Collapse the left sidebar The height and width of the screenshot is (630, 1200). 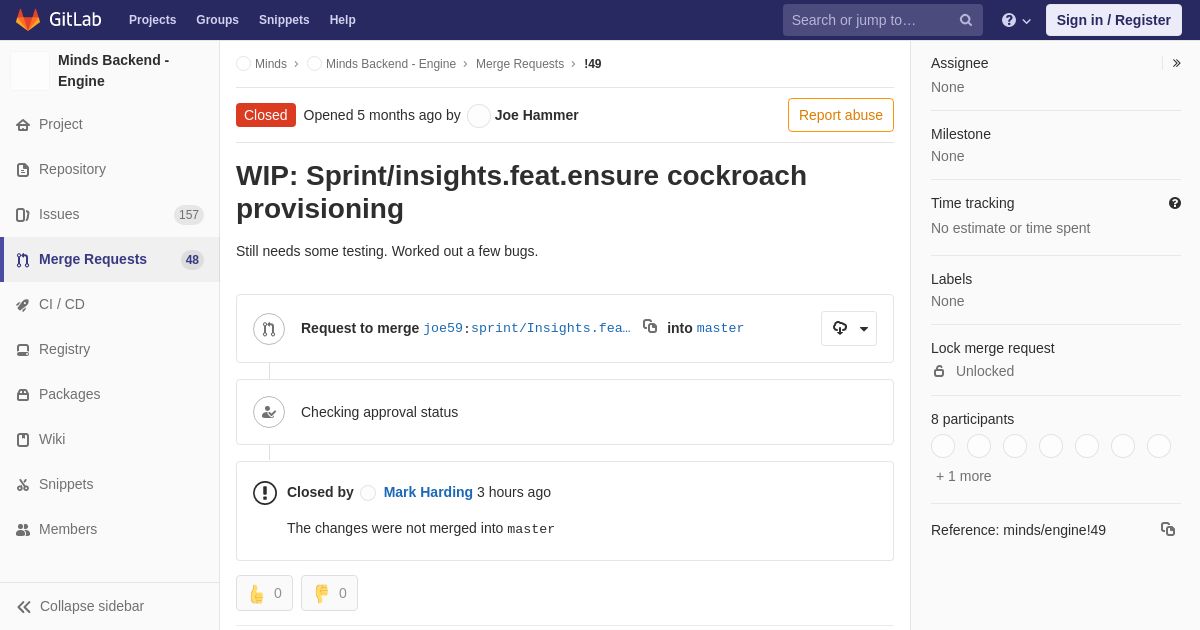tap(80, 606)
